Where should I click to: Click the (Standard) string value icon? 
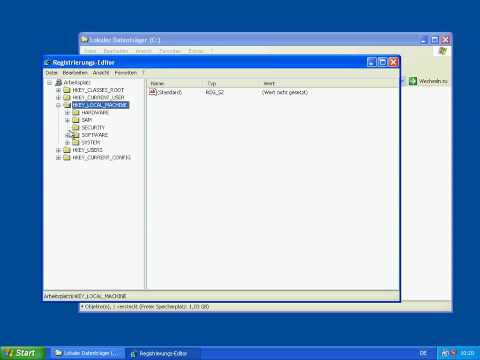[x=153, y=92]
